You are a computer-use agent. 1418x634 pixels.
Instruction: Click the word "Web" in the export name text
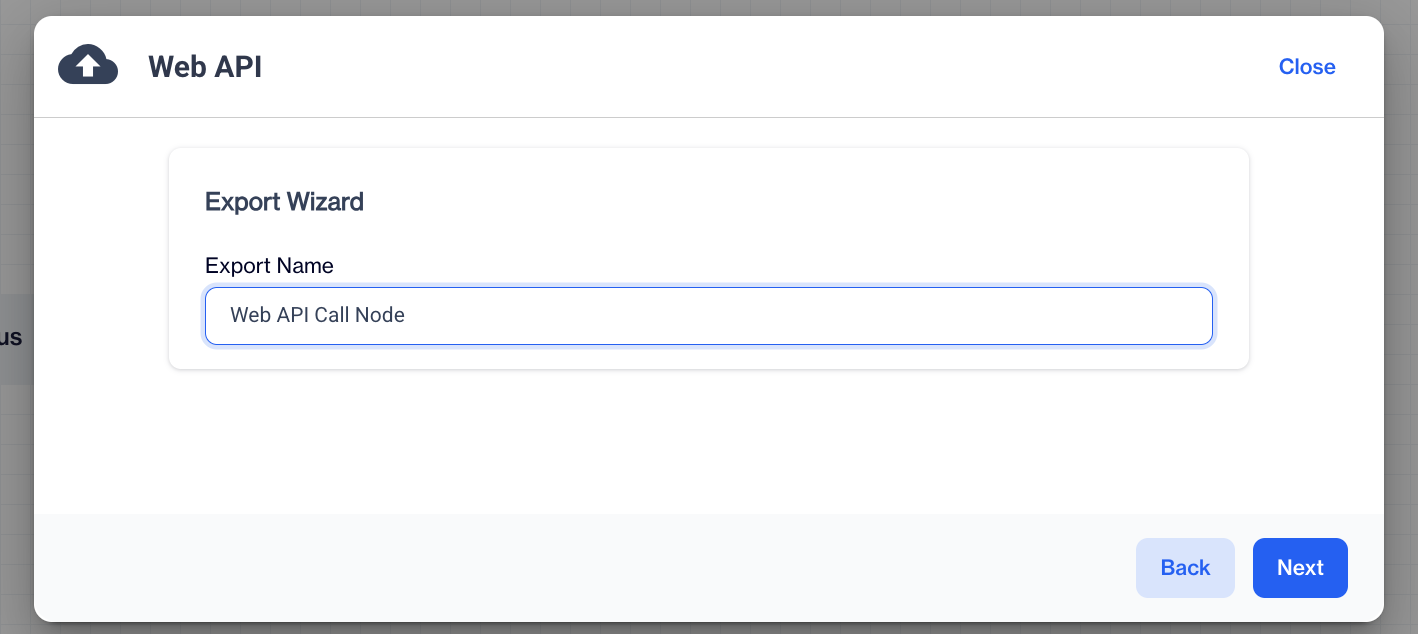(x=250, y=315)
